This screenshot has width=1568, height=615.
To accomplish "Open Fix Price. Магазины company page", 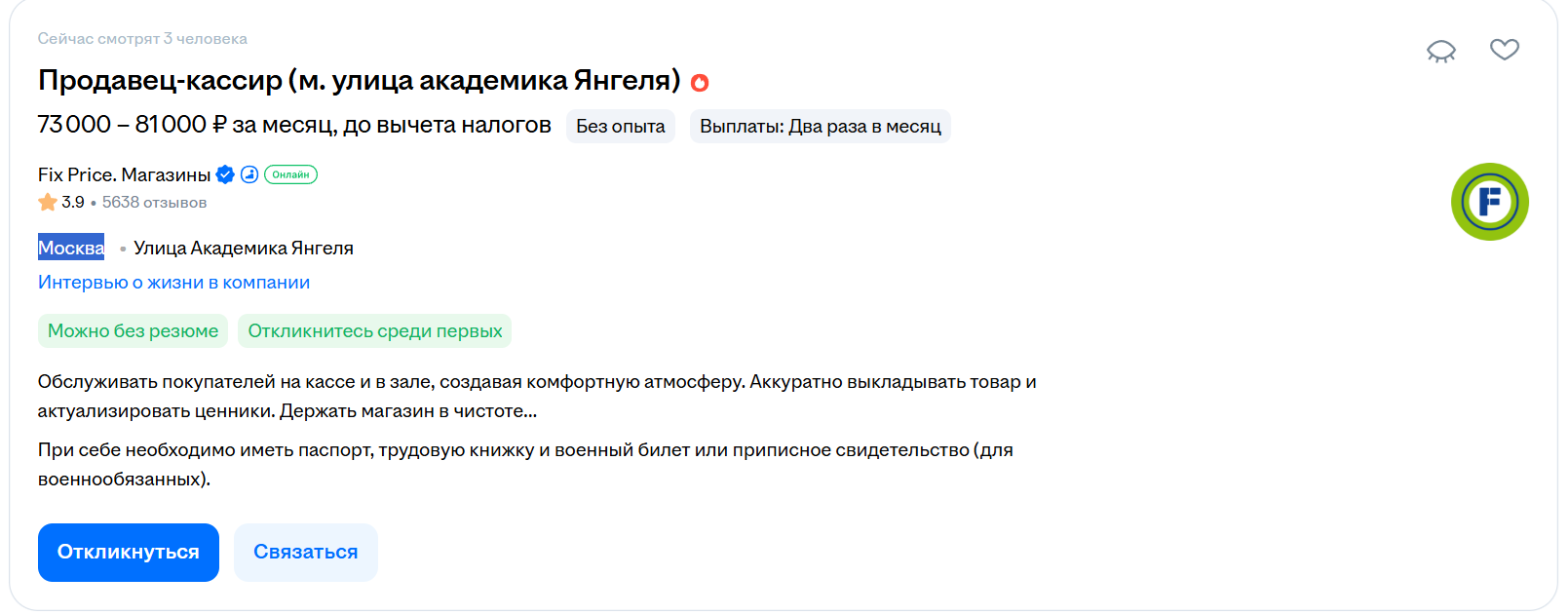I will [124, 174].
